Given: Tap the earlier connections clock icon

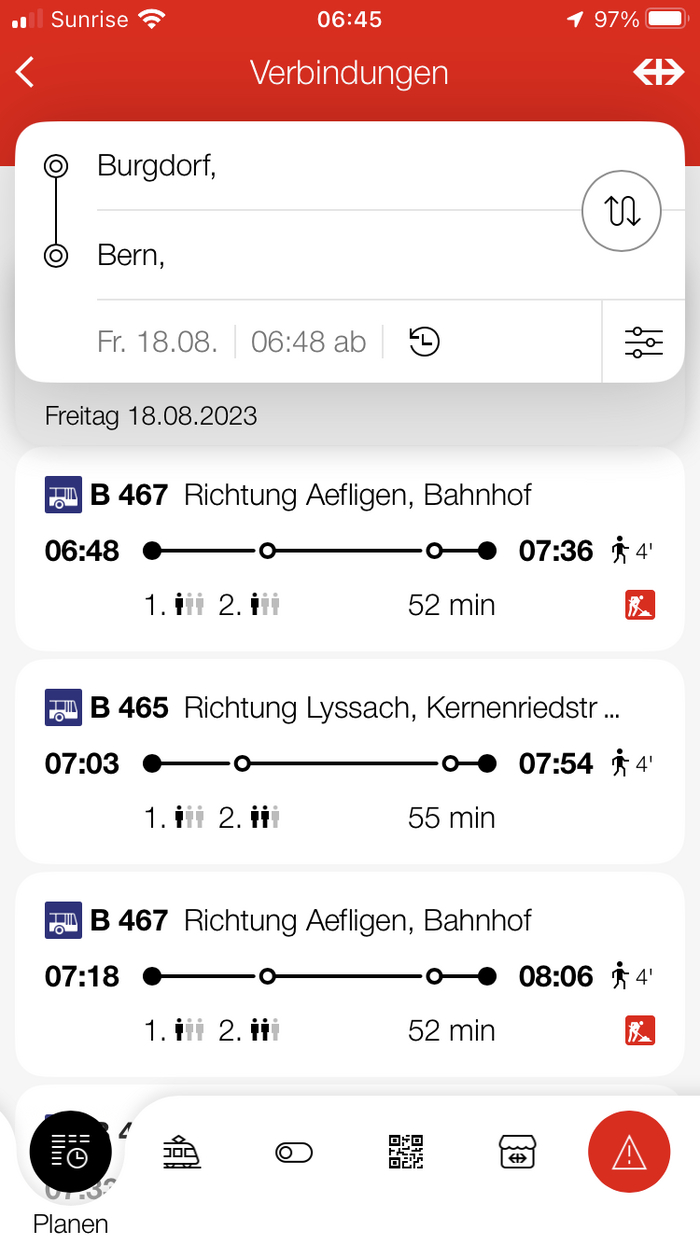Looking at the screenshot, I should pyautogui.click(x=425, y=342).
